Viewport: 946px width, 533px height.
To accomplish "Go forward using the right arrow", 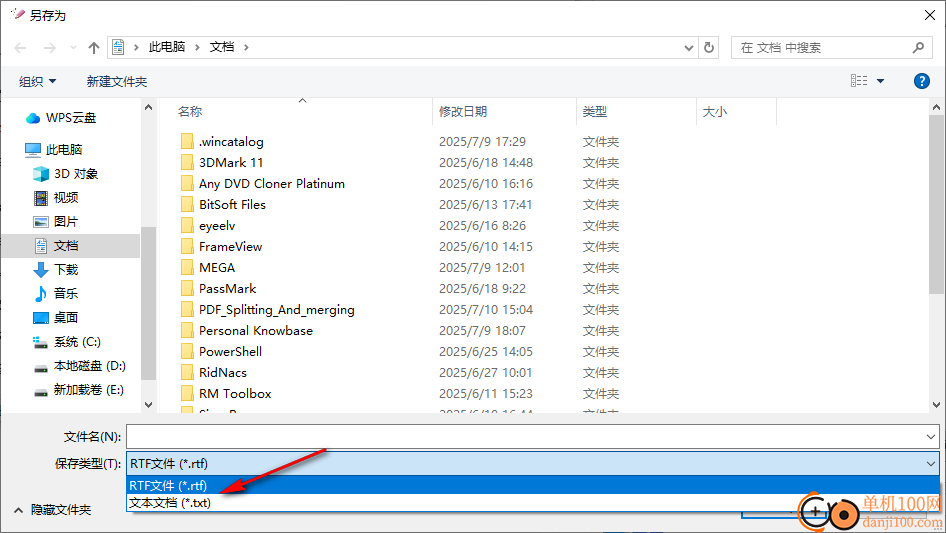I will 49,48.
